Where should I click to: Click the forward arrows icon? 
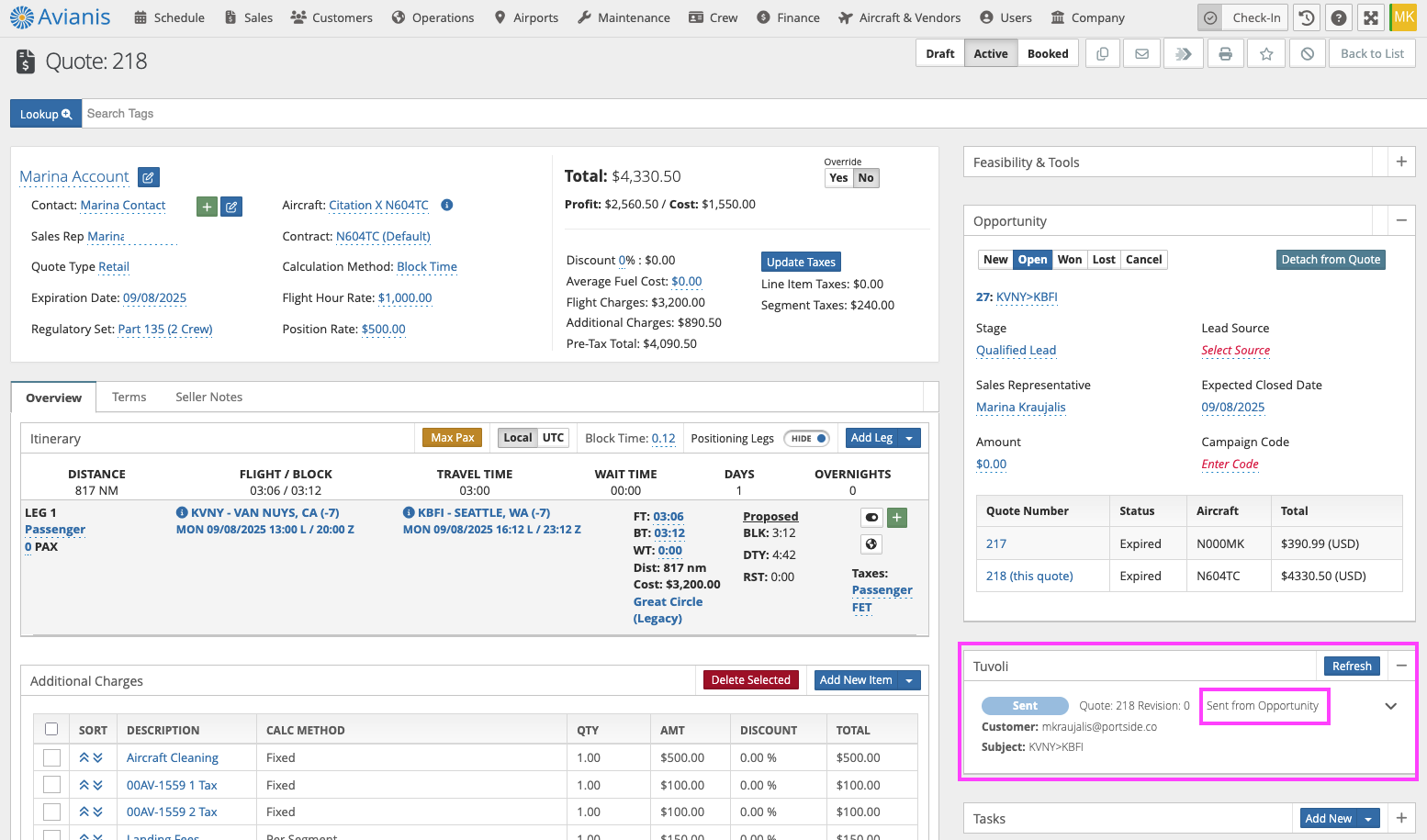coord(1184,54)
